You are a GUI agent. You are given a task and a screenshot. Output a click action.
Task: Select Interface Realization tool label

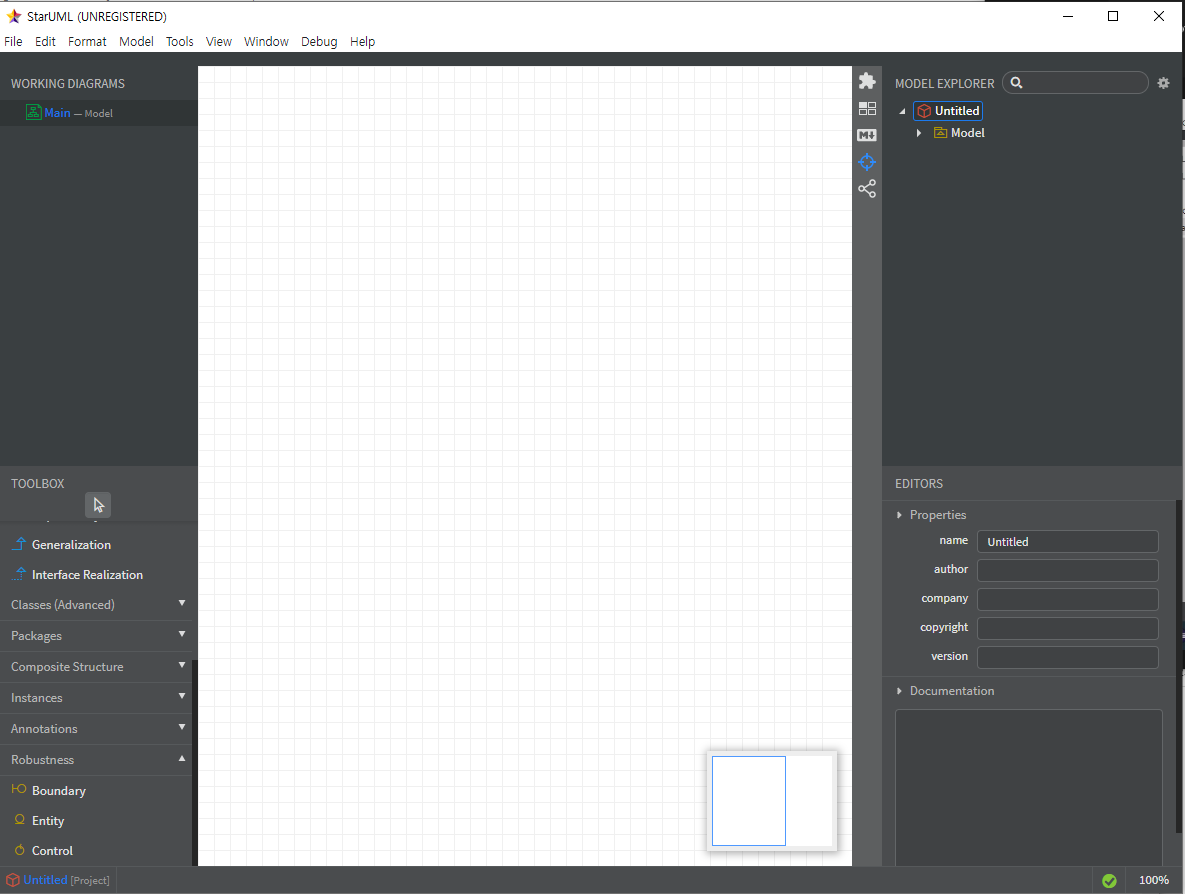click(x=87, y=575)
